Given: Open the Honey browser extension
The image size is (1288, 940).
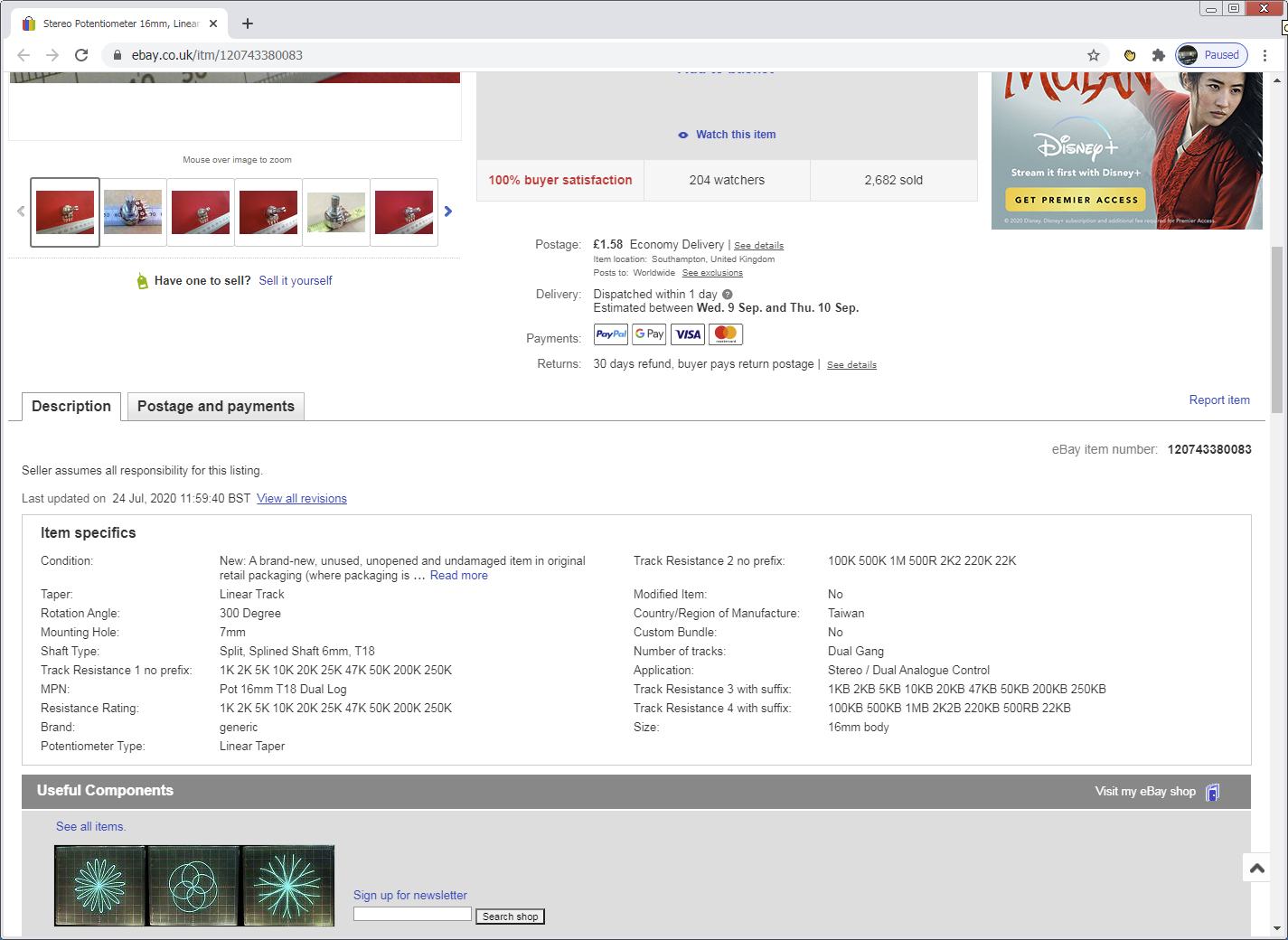Looking at the screenshot, I should pyautogui.click(x=1129, y=55).
